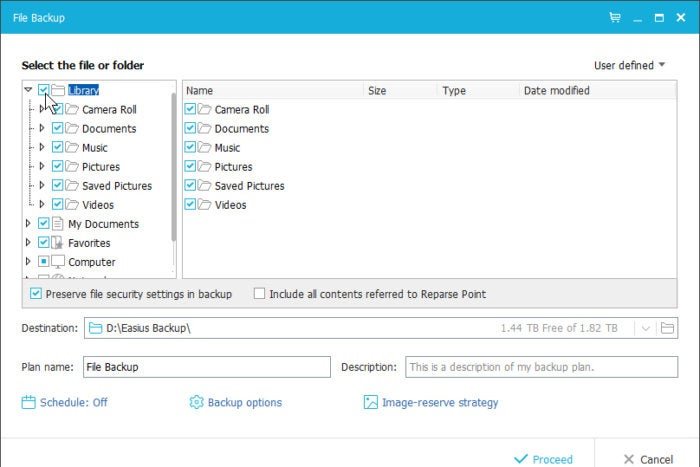Image resolution: width=700 pixels, height=467 pixels.
Task: Click the My Documents page icon
Action: (57, 224)
